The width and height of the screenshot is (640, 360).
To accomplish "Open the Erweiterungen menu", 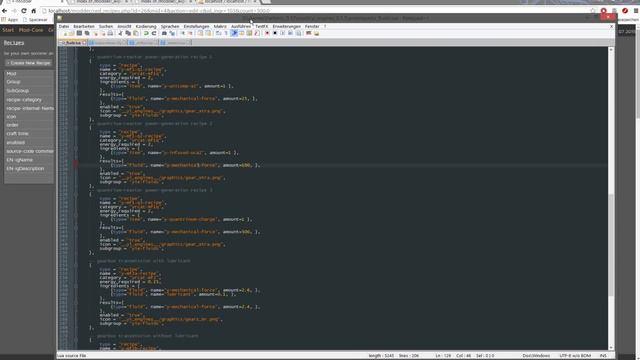I will (x=287, y=27).
